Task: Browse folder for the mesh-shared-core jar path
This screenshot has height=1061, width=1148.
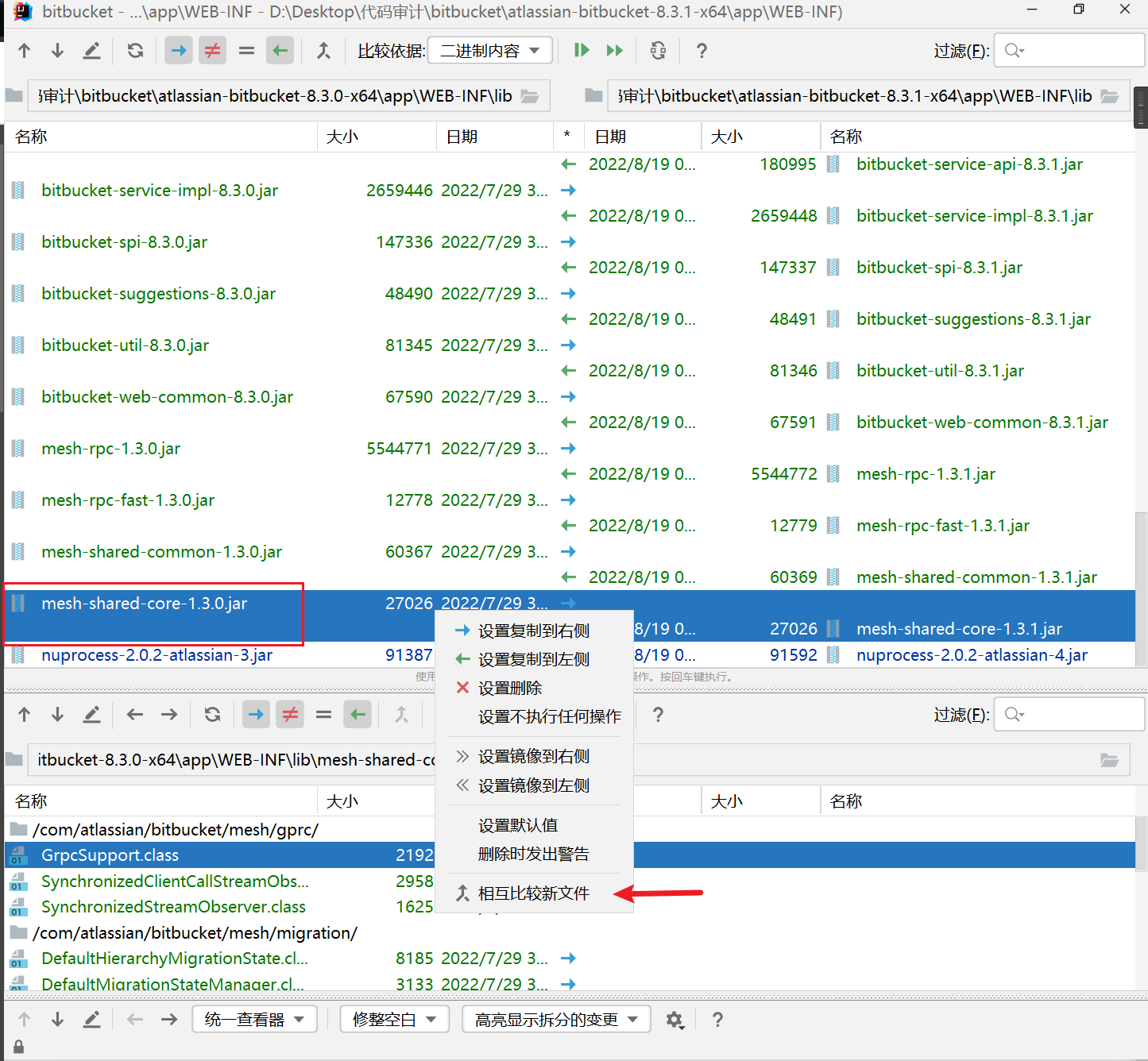Action: [1110, 760]
